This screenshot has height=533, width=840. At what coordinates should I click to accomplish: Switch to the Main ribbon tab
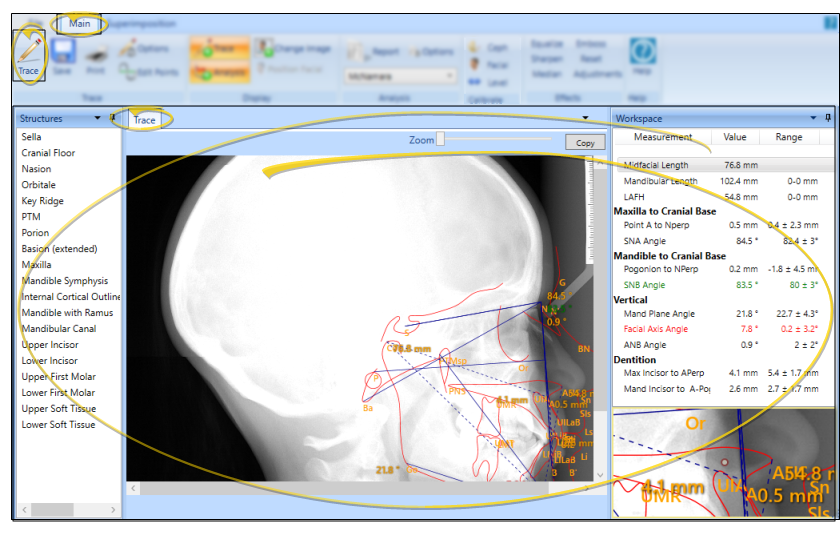[79, 23]
